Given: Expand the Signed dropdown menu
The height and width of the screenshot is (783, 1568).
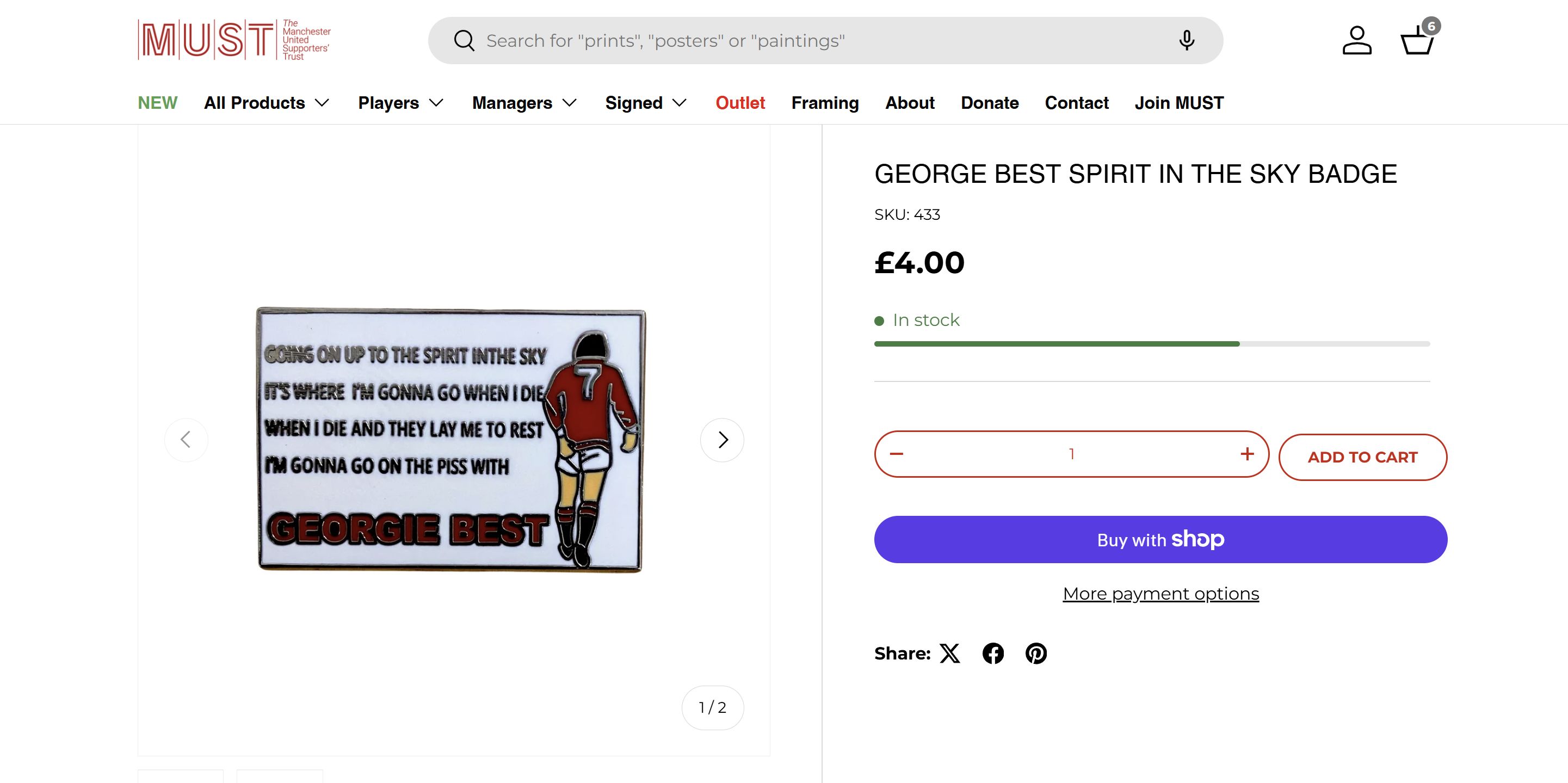Looking at the screenshot, I should [x=646, y=103].
